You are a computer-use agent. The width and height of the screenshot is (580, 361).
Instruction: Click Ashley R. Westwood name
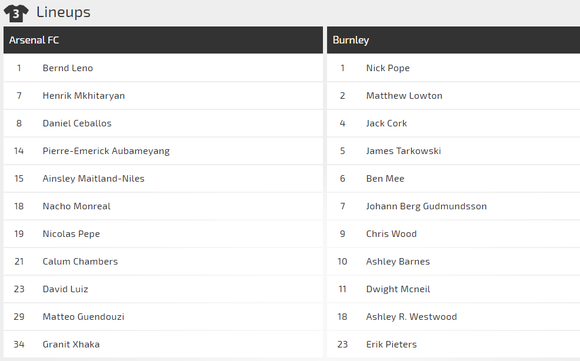(x=411, y=317)
